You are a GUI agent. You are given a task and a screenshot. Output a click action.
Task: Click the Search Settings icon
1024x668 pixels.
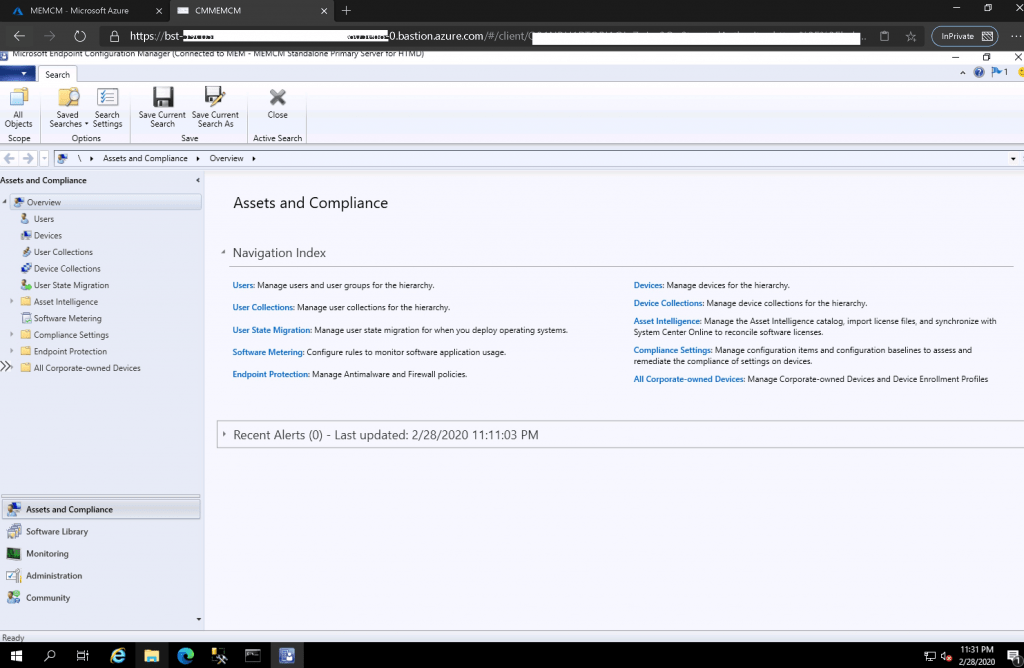point(107,106)
